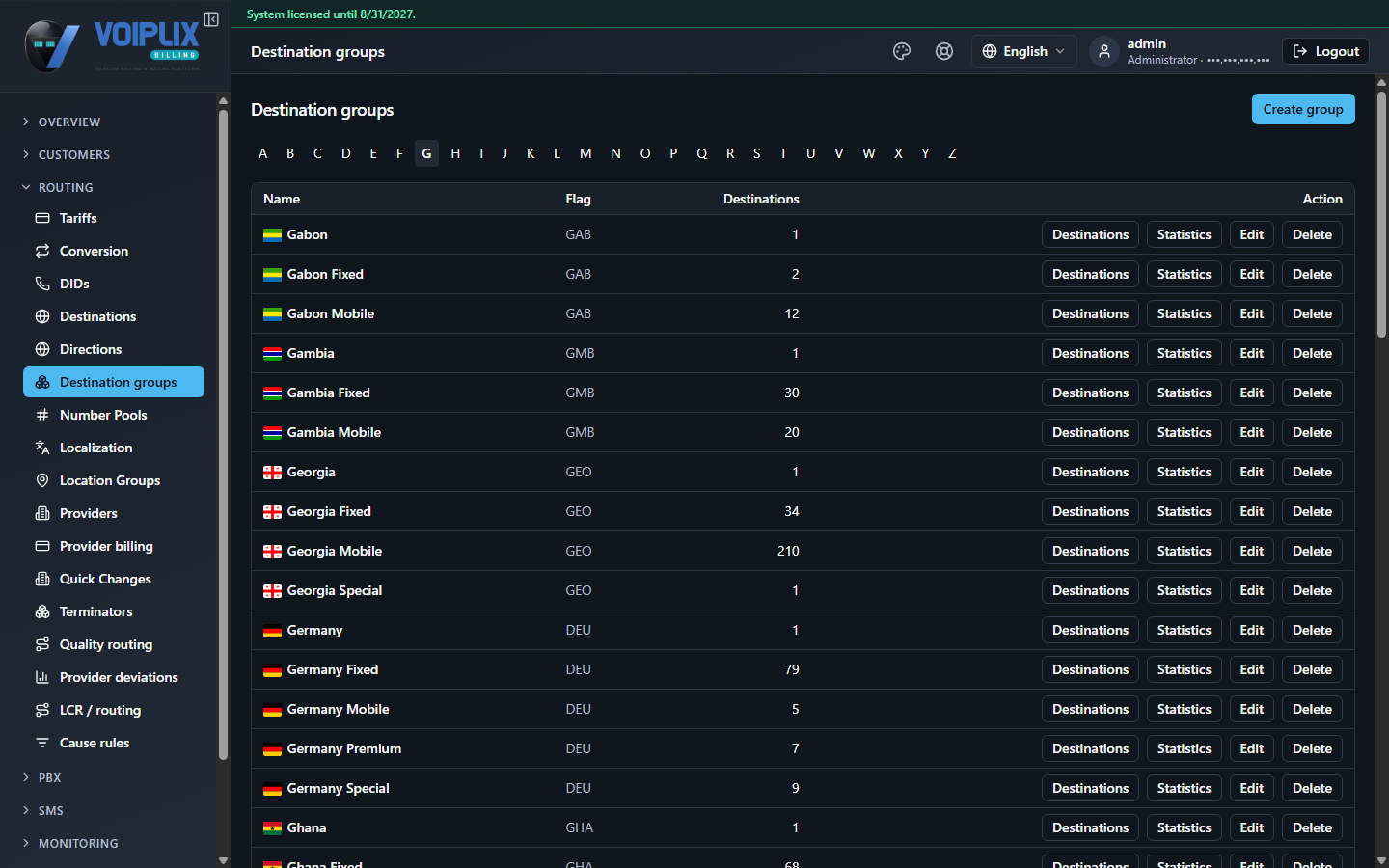Open Location Groups in the sidebar
The width and height of the screenshot is (1389, 868).
(114, 480)
